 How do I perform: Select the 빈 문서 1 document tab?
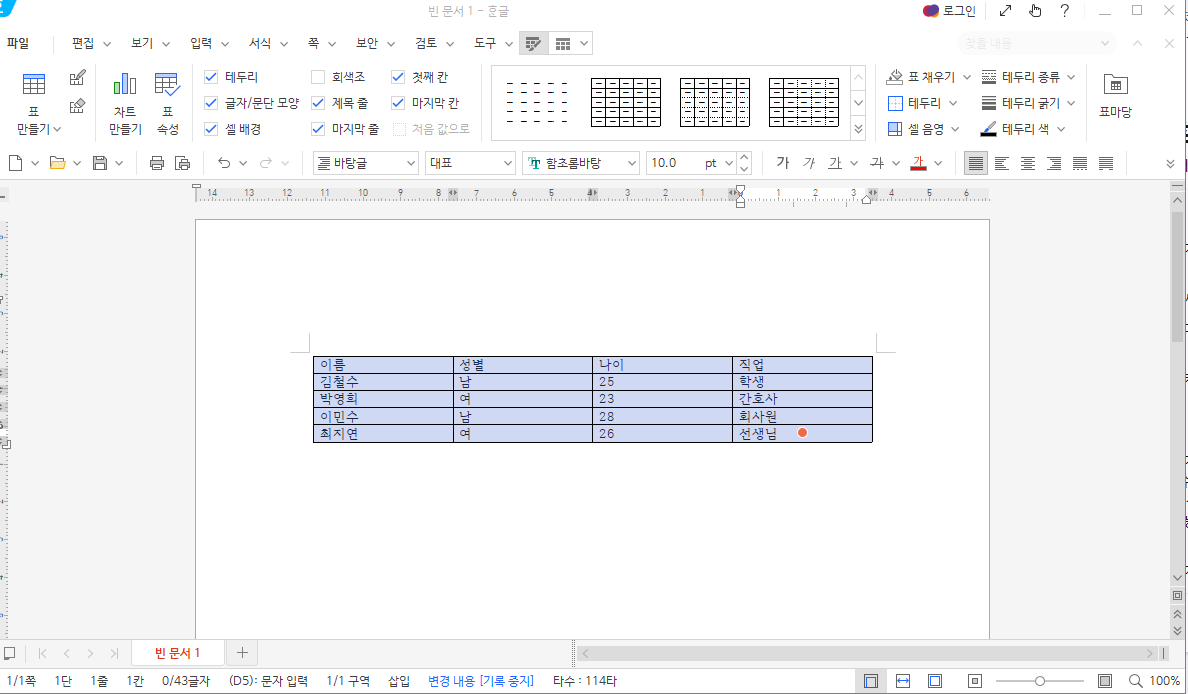tap(177, 652)
